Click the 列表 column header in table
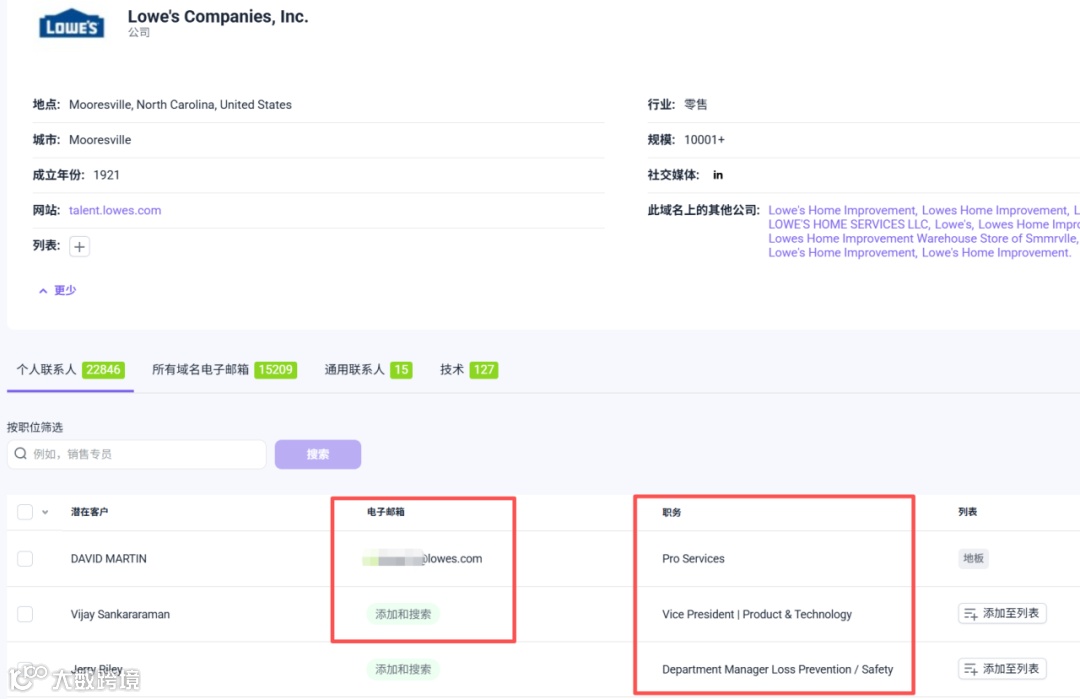 pos(968,512)
